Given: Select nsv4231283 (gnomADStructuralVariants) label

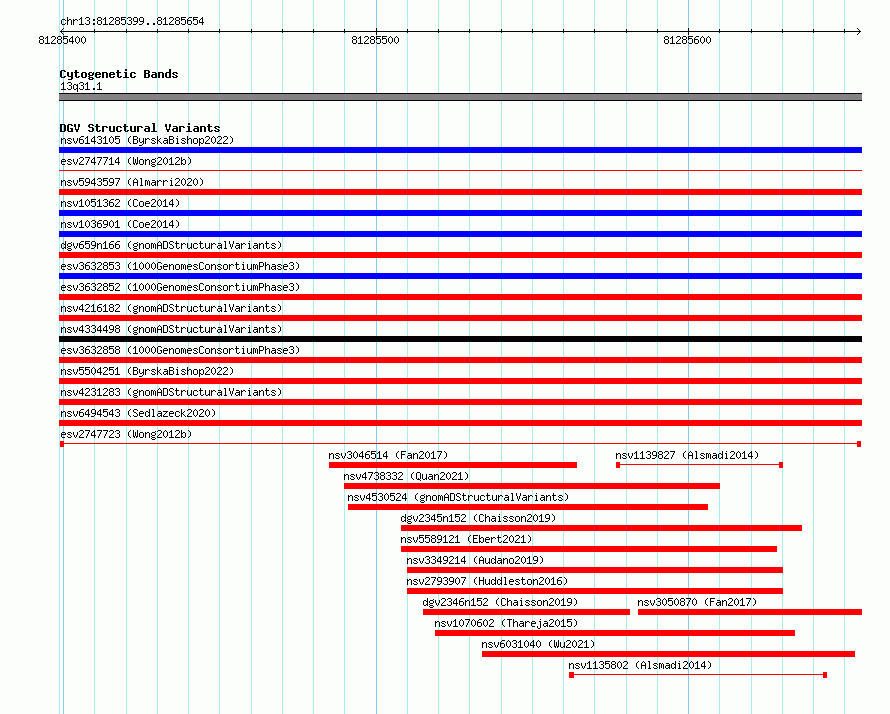Looking at the screenshot, I should (171, 392).
